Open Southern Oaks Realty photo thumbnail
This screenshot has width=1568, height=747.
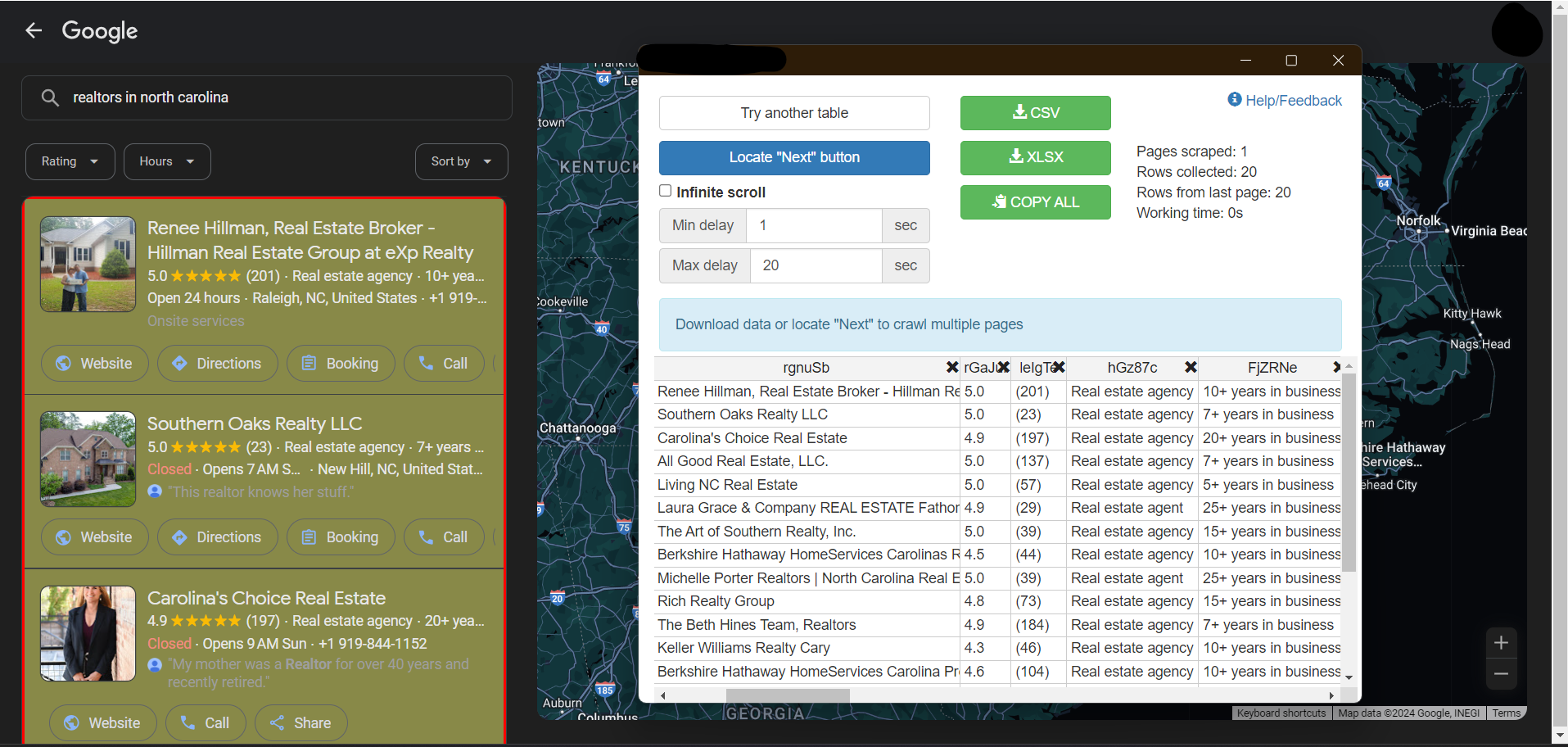click(x=88, y=459)
